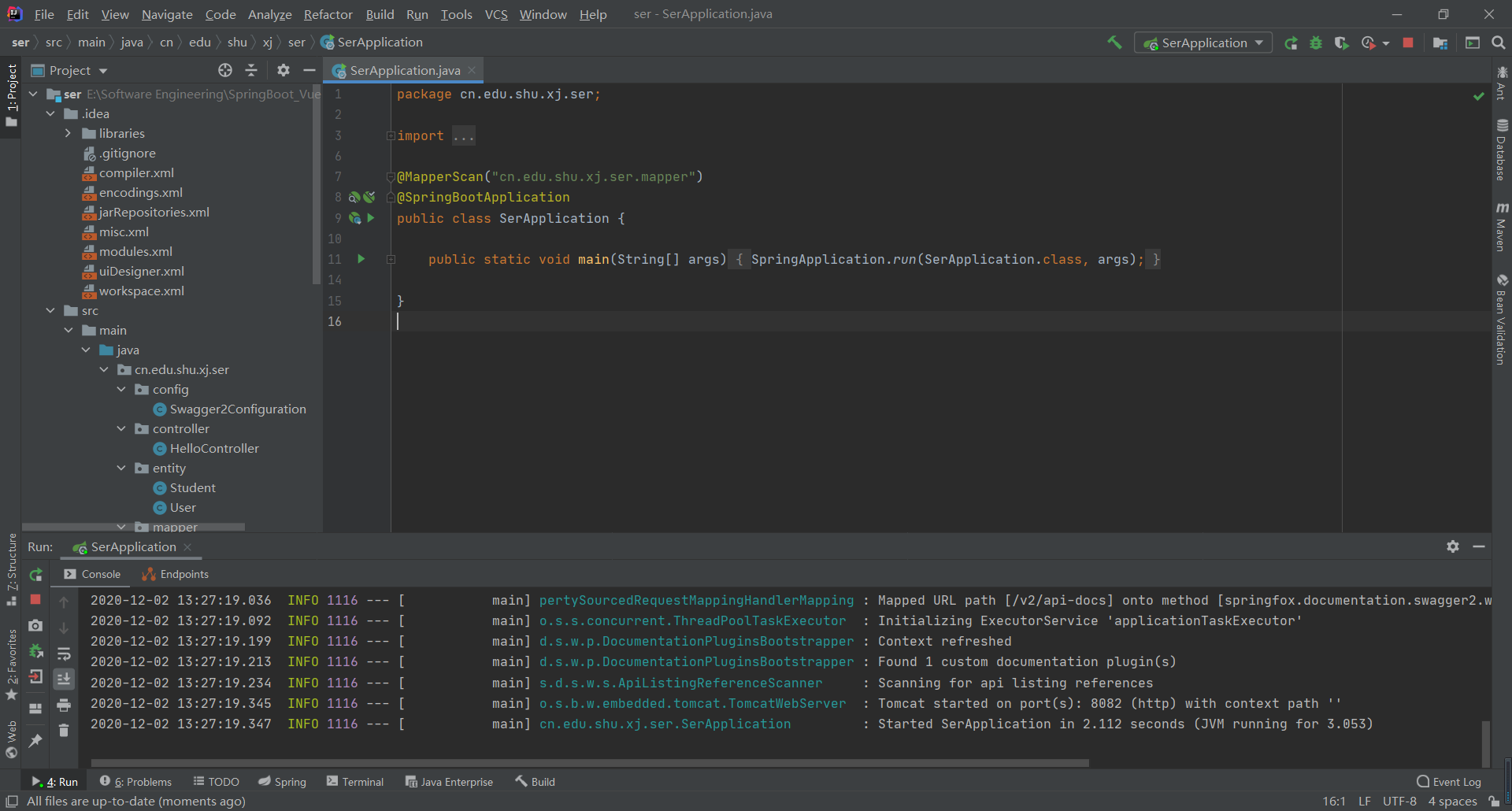The height and width of the screenshot is (811, 1512).
Task: Toggle soft-wrap in the console
Action: coord(64,653)
